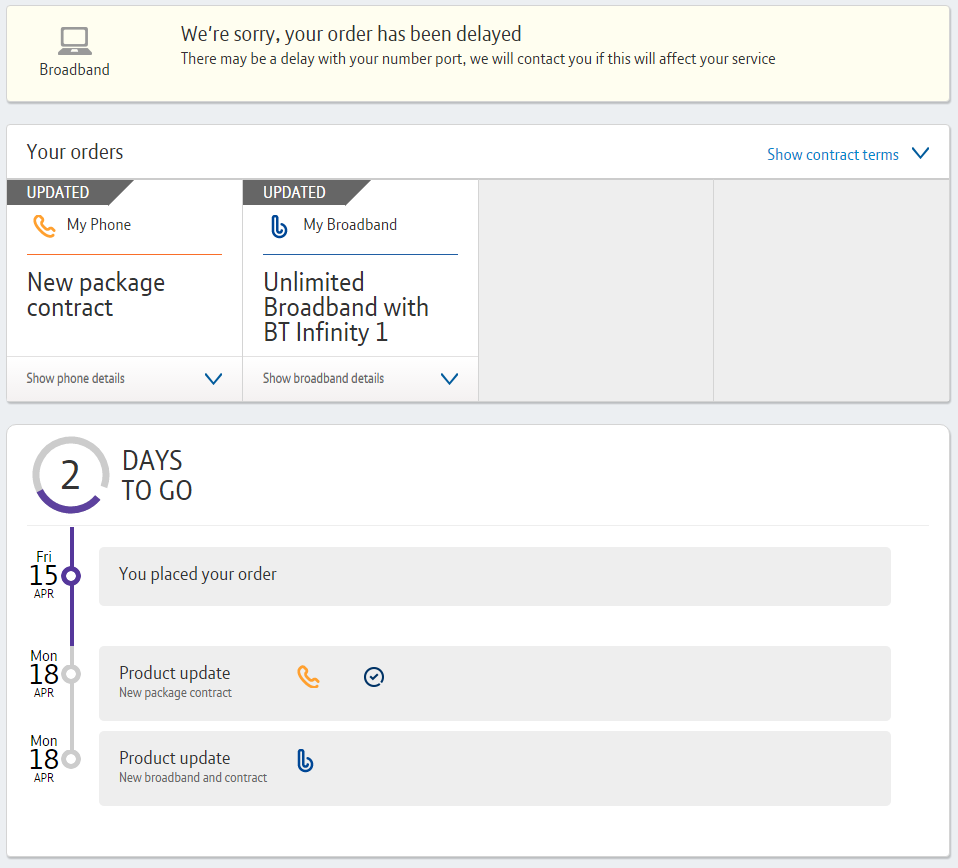
Task: Expand Show broadband details chevron
Action: (450, 379)
